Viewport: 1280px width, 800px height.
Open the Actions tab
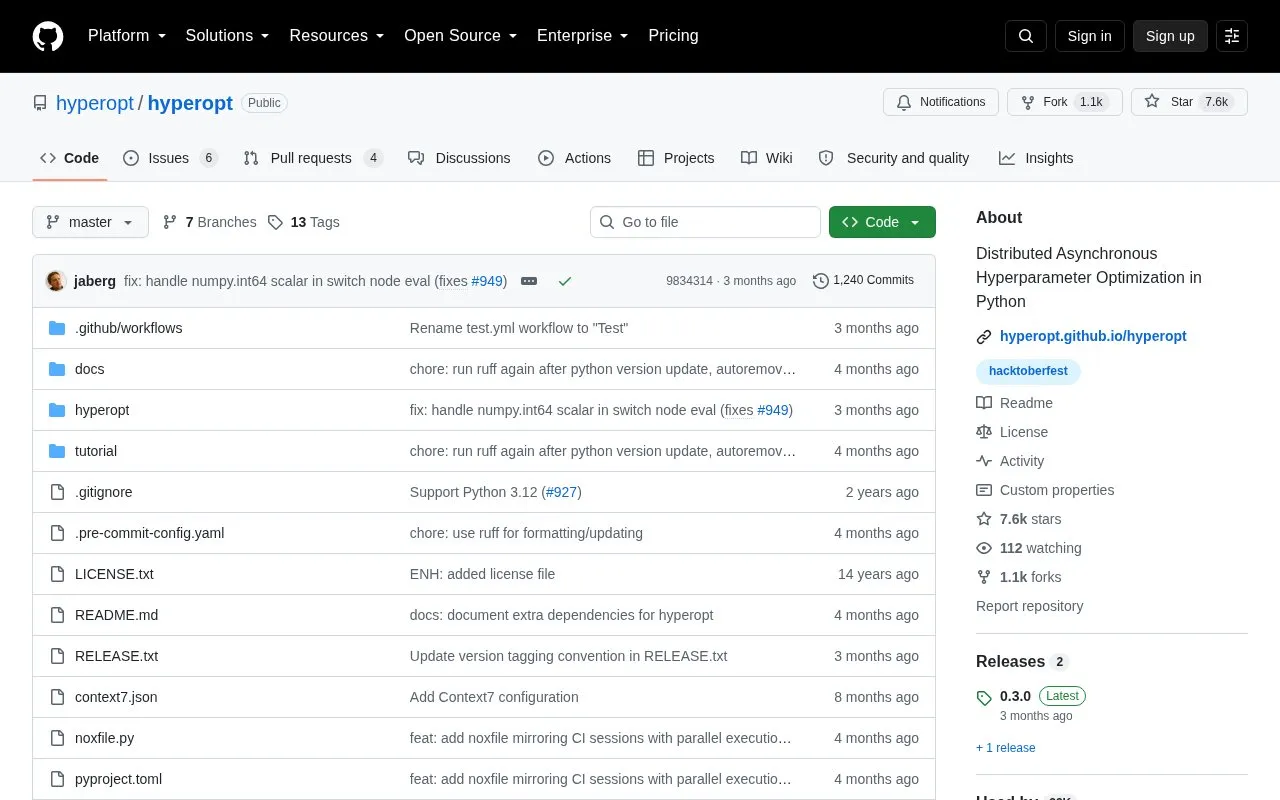[x=574, y=158]
